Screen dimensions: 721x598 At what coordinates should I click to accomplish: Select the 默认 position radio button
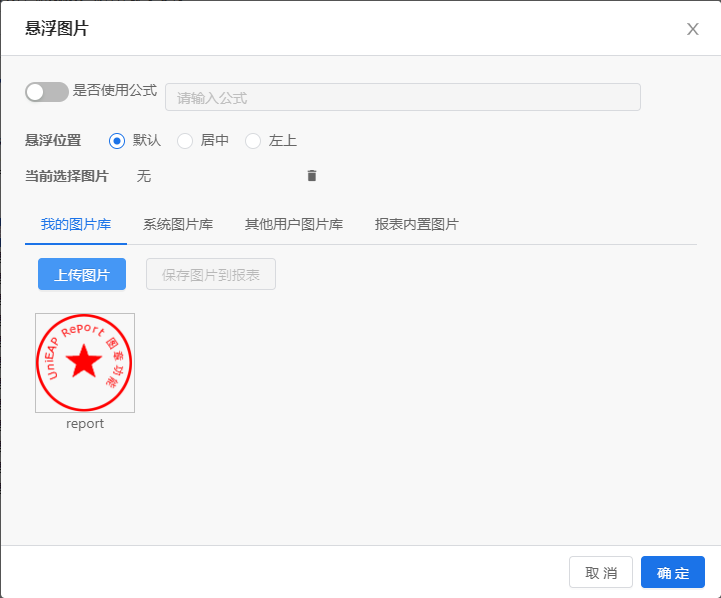tap(117, 141)
